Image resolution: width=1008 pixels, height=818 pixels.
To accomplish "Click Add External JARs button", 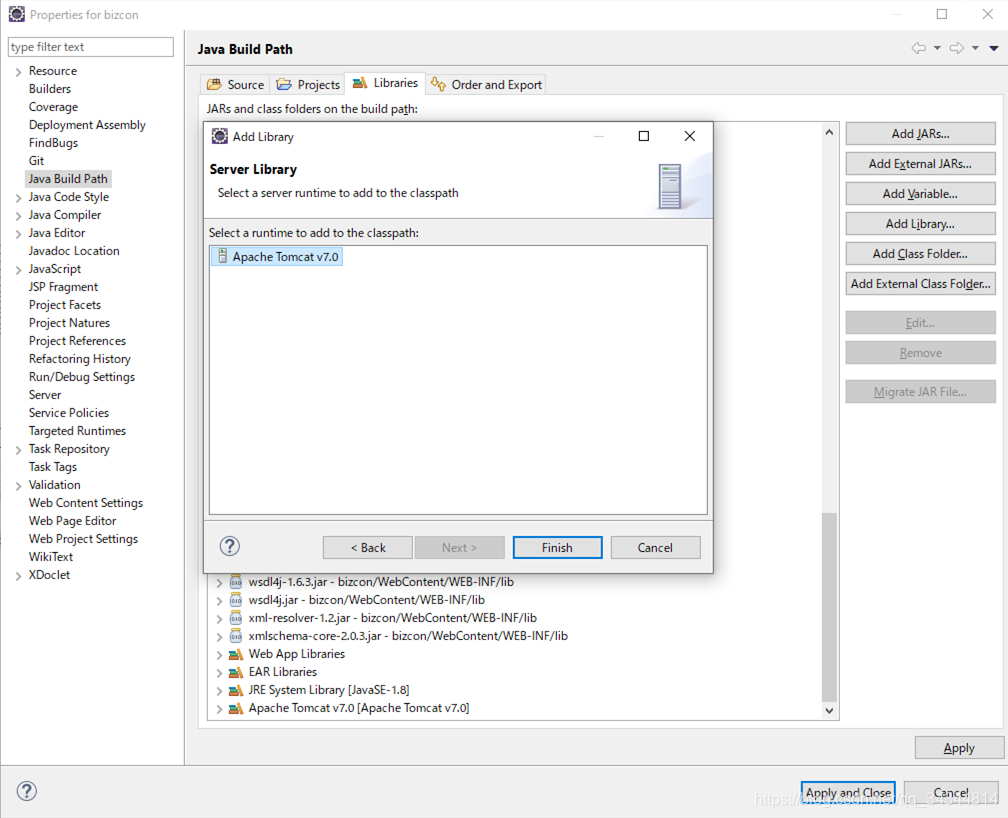I will (x=921, y=163).
